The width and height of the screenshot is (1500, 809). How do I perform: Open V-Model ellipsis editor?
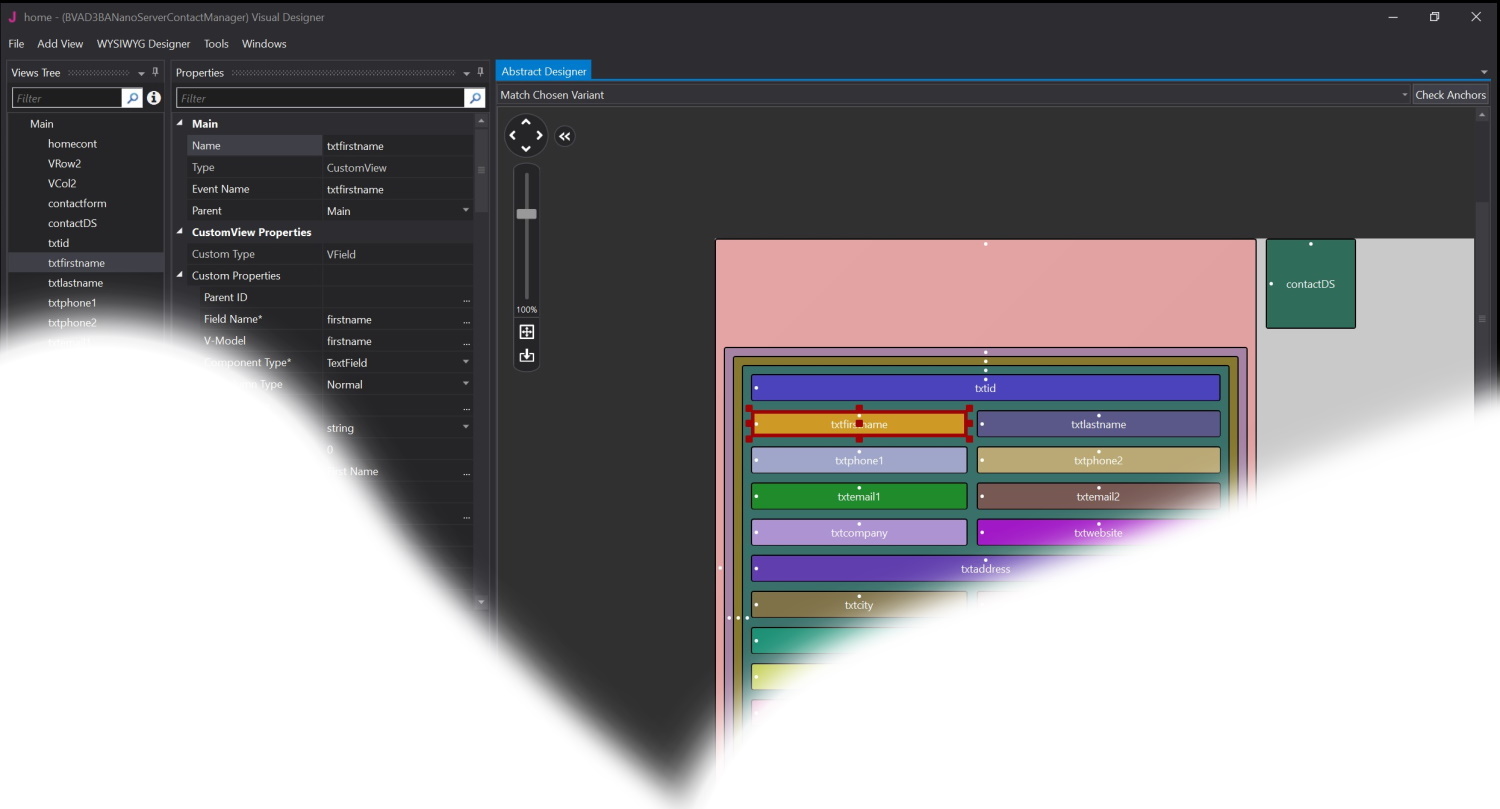point(466,342)
